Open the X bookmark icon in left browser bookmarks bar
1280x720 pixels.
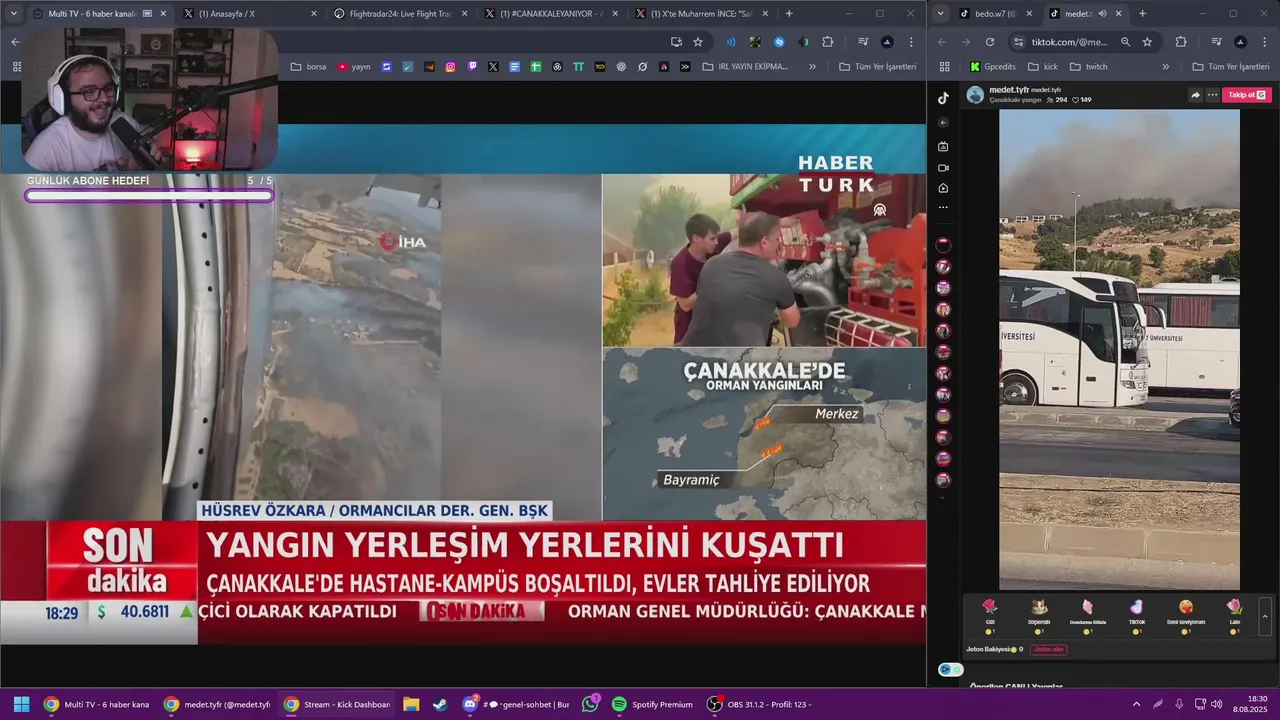click(493, 67)
